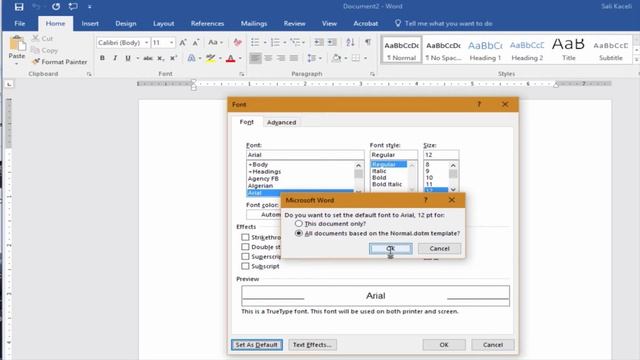Align text left in Paragraph group
Screen dimensions: 640x360
click(x=255, y=58)
